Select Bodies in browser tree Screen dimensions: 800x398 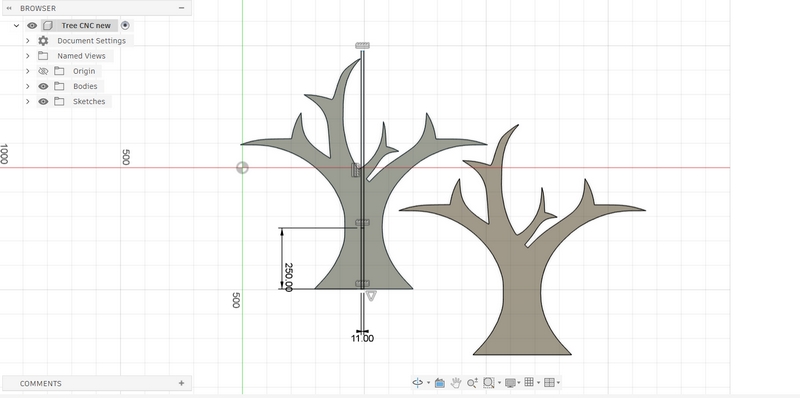pos(85,87)
